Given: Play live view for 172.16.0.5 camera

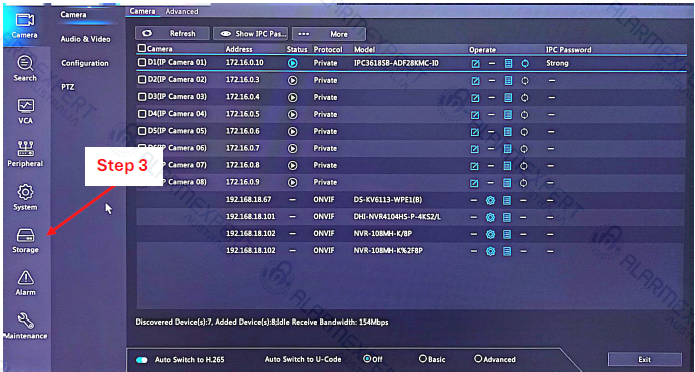Looking at the screenshot, I should [x=292, y=114].
